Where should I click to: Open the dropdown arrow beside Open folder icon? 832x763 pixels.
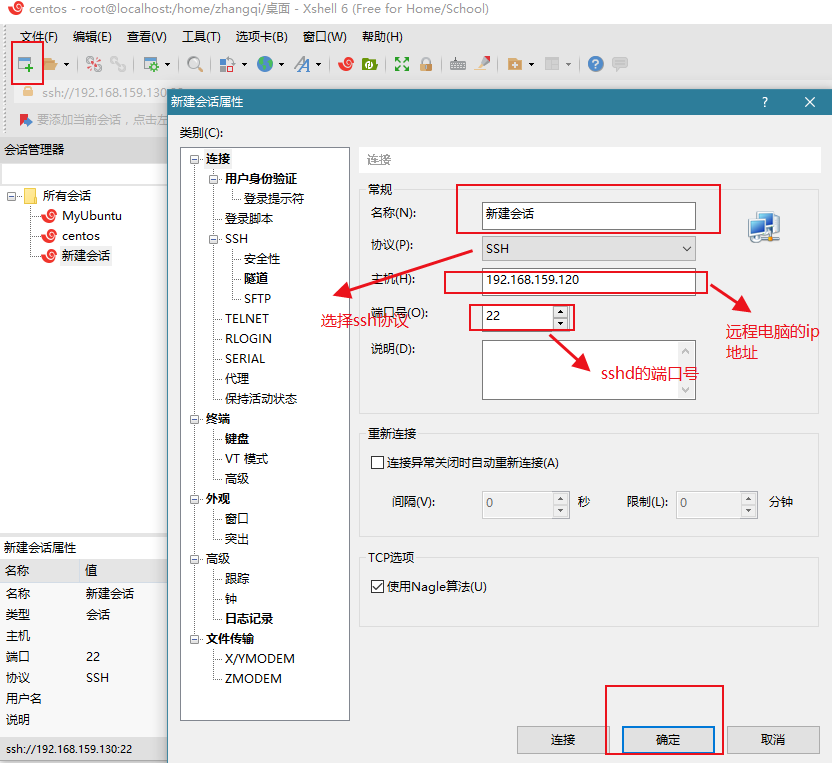click(66, 64)
